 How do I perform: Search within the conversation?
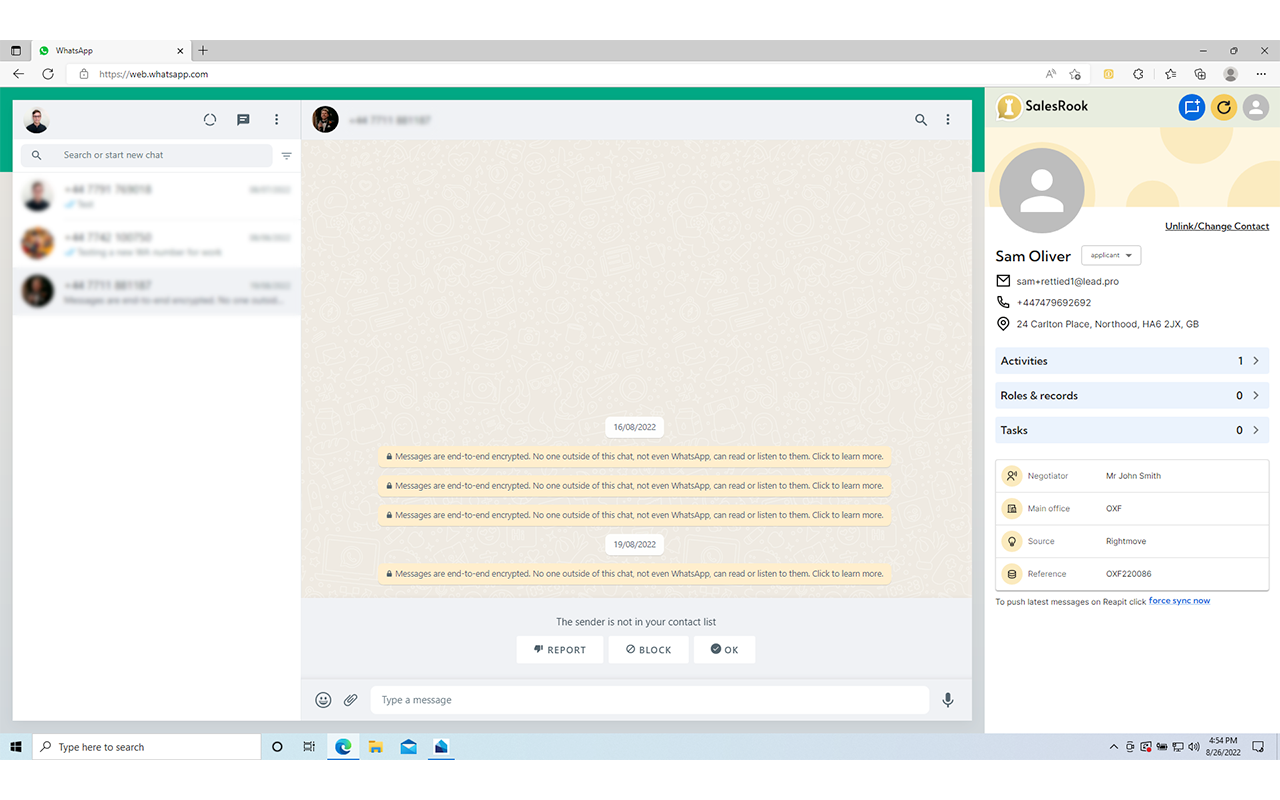coord(921,120)
